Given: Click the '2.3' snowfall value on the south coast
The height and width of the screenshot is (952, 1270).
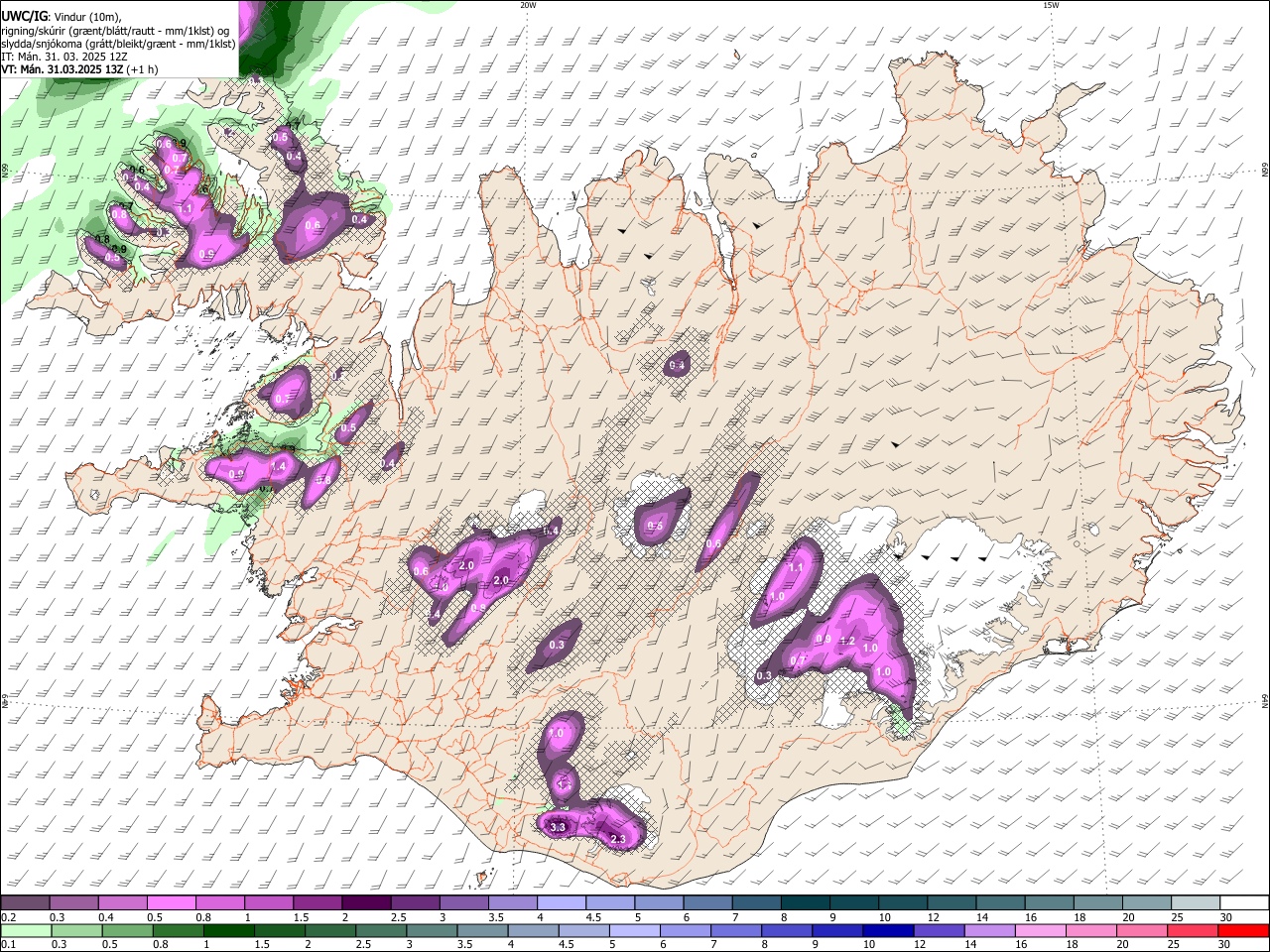Looking at the screenshot, I should 618,840.
